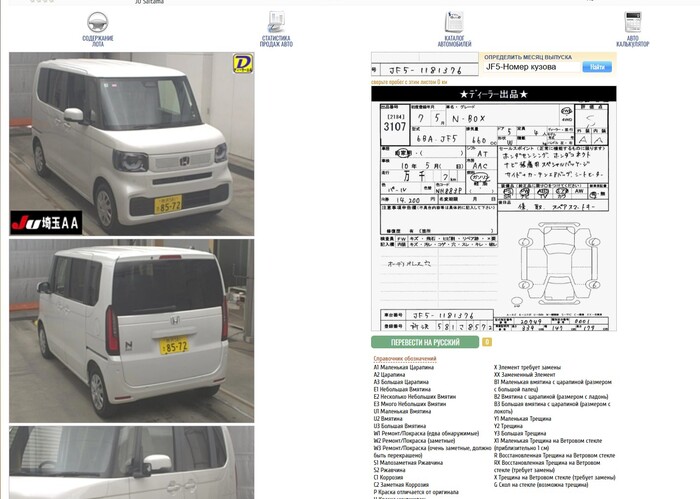Open the 'Авто калькулятор' calculator icon
700x499 pixels.
tap(632, 21)
